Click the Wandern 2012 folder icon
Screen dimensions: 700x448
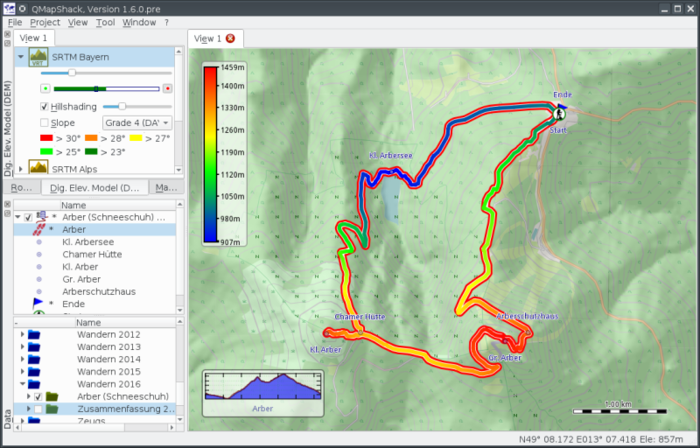[35, 334]
